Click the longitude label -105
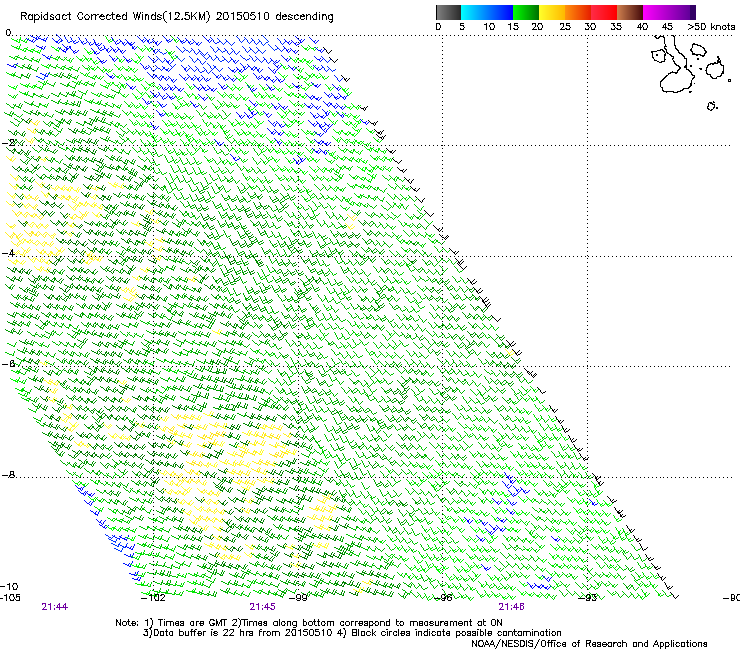 [10, 598]
